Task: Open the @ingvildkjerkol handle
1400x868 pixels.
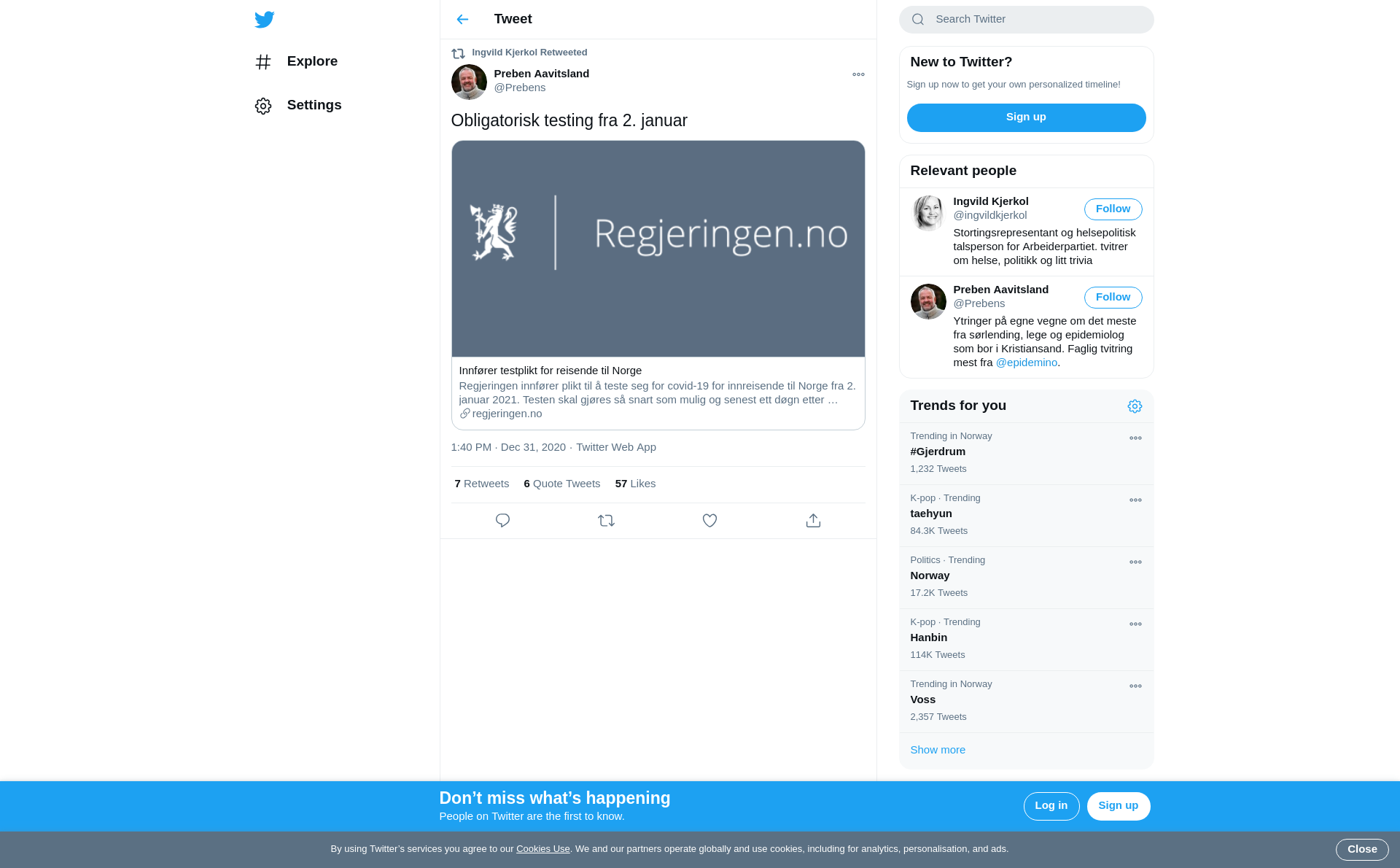Action: click(989, 215)
